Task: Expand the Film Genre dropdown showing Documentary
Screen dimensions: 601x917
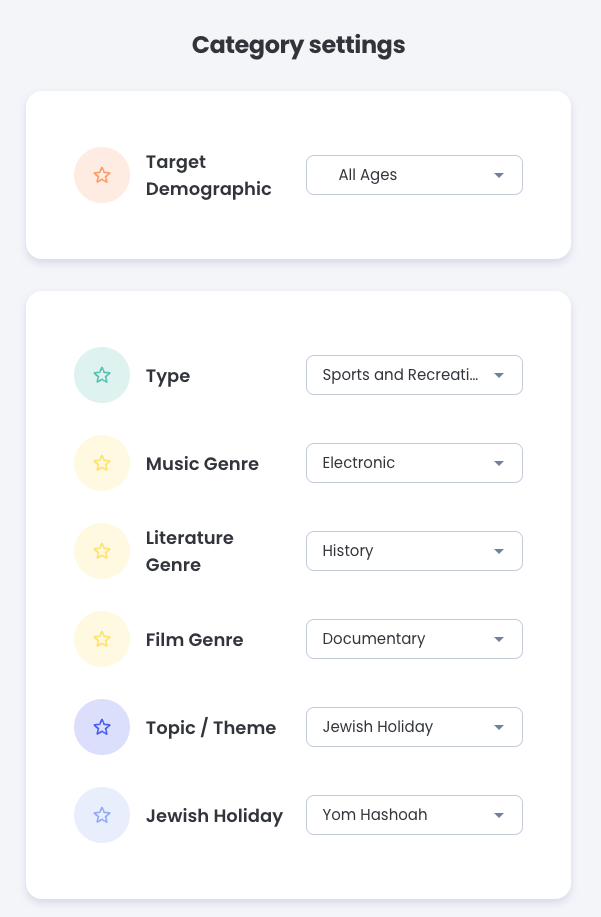Action: 414,639
